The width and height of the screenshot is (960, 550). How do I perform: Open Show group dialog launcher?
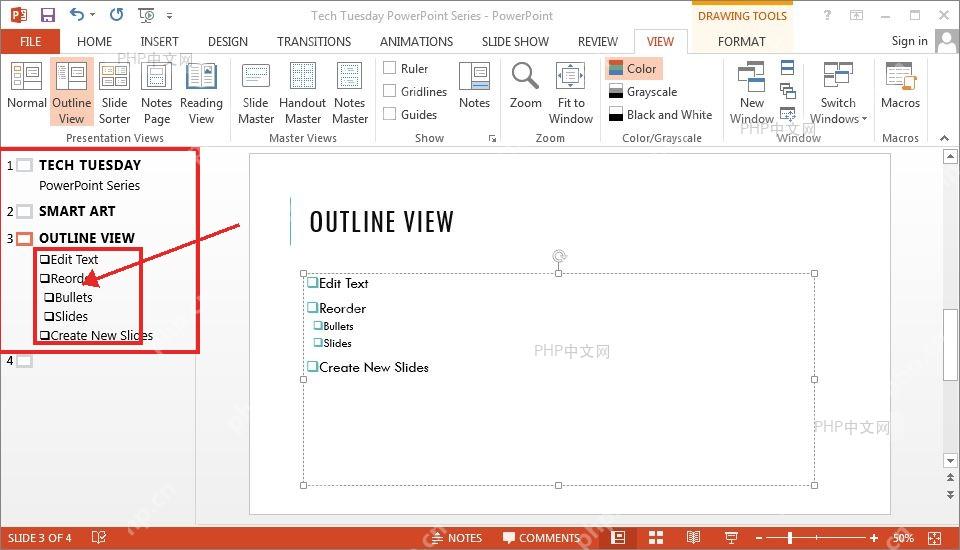(x=492, y=139)
